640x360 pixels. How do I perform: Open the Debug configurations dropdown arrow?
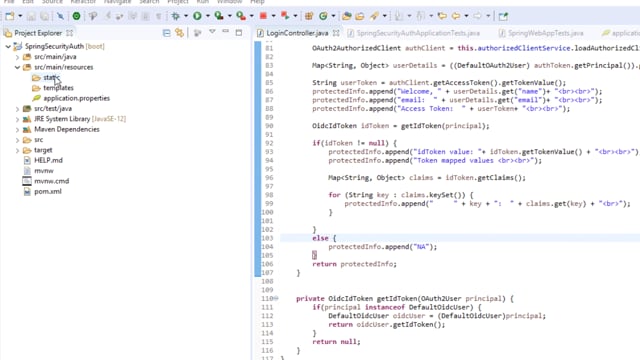[x=186, y=16]
